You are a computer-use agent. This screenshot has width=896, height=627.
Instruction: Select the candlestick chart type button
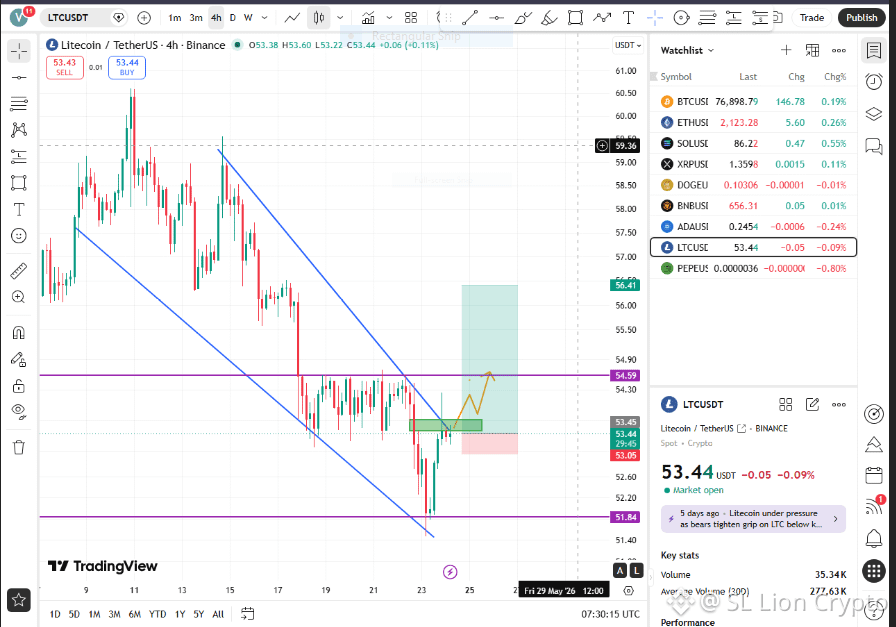[319, 18]
